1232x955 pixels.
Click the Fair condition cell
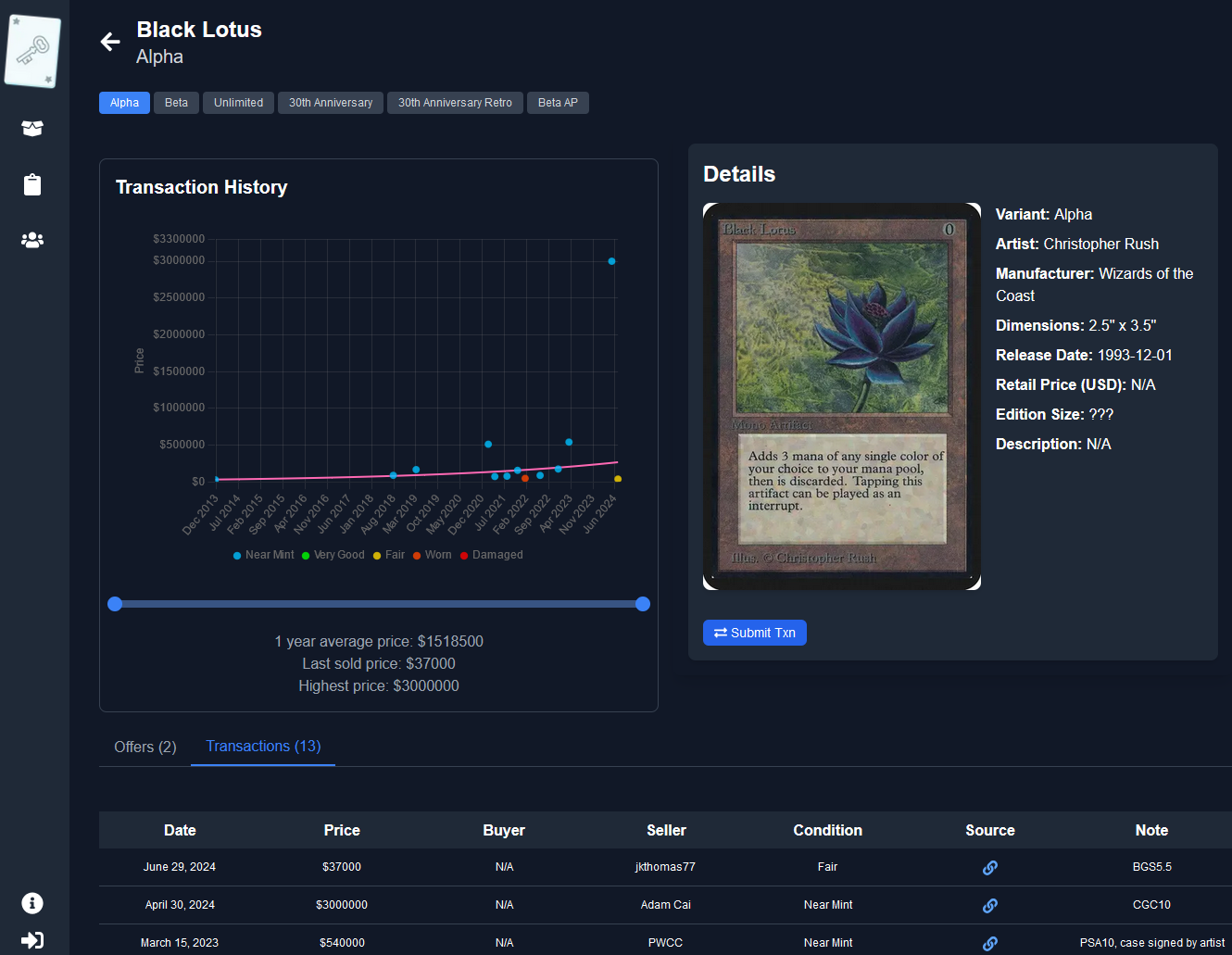(827, 867)
